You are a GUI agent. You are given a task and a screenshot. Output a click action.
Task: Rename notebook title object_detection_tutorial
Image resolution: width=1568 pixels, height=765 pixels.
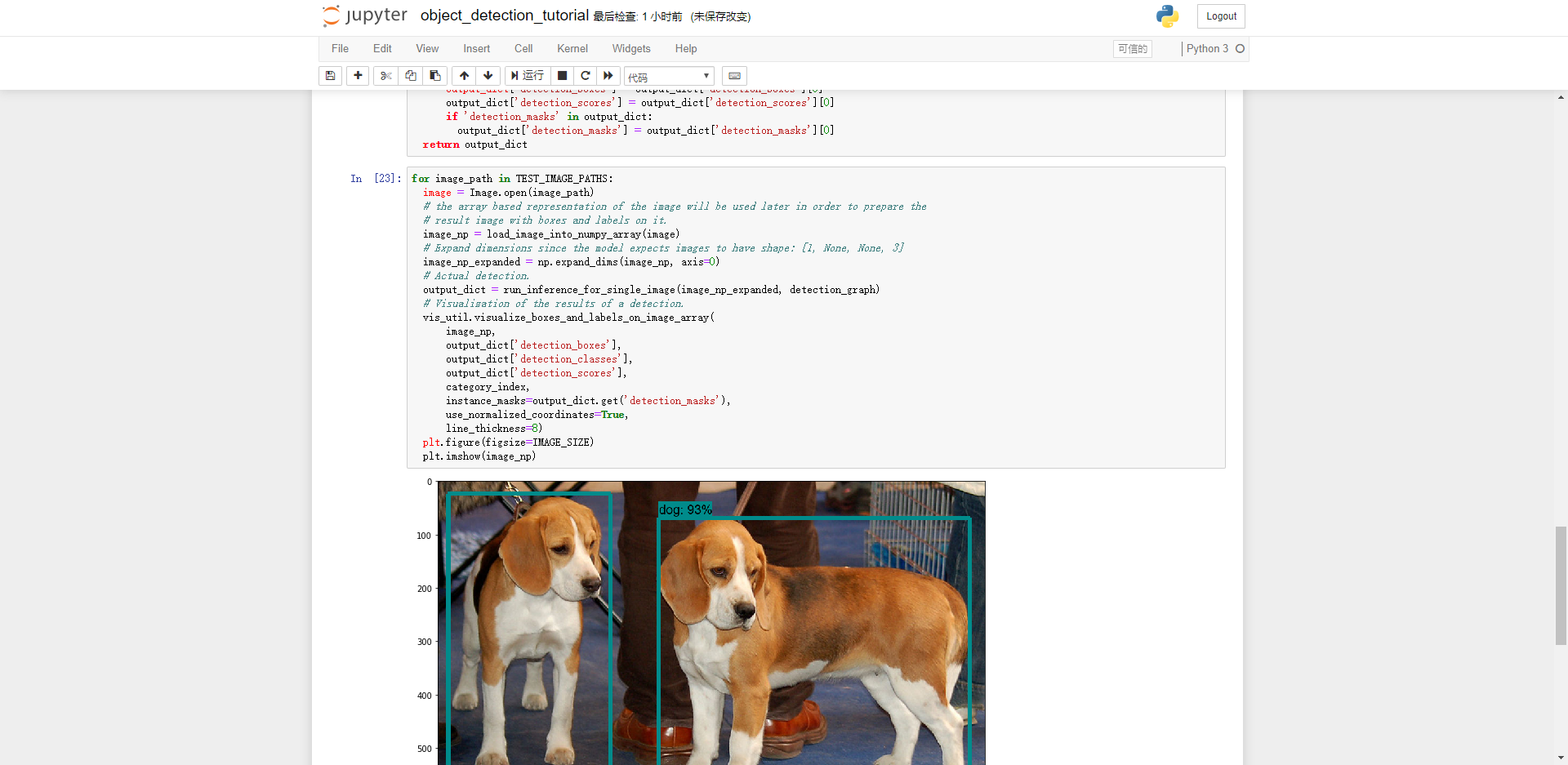504,16
